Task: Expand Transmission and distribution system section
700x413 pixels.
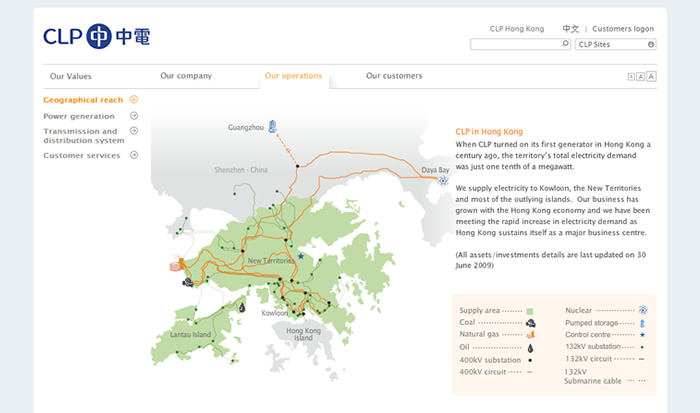Action: [x=134, y=131]
